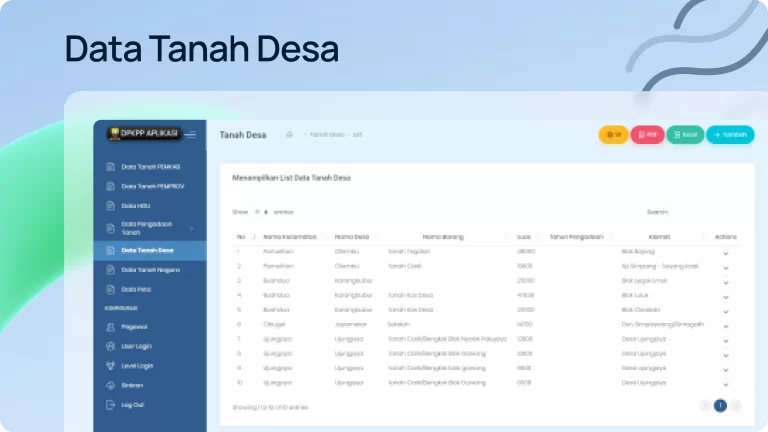Click the Log Out icon in sidebar
Image resolution: width=768 pixels, height=432 pixels.
110,405
